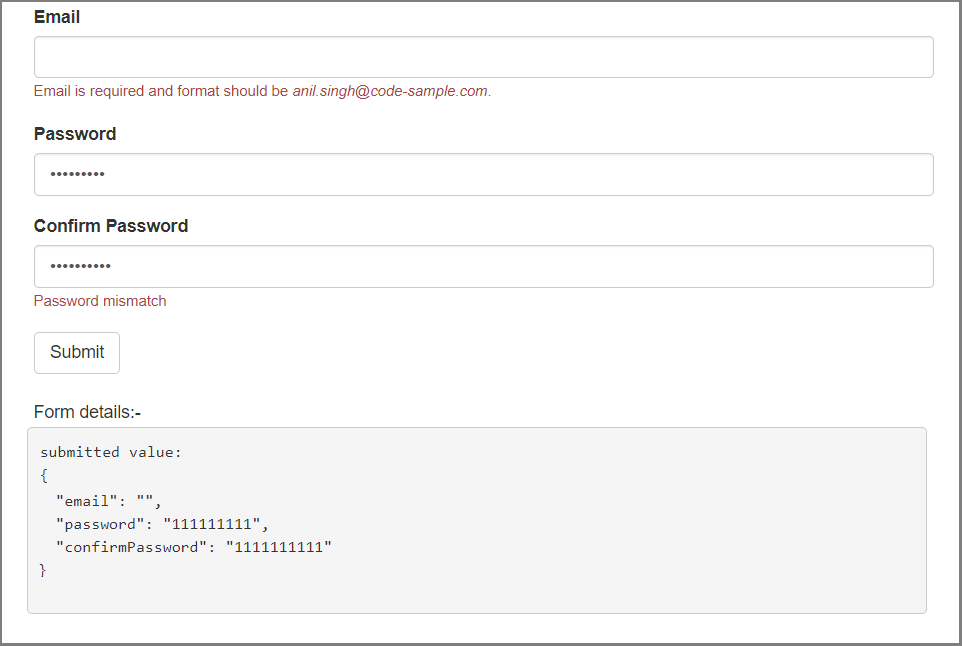Click the Email is required error message
Image resolution: width=962 pixels, height=646 pixels.
[x=262, y=91]
